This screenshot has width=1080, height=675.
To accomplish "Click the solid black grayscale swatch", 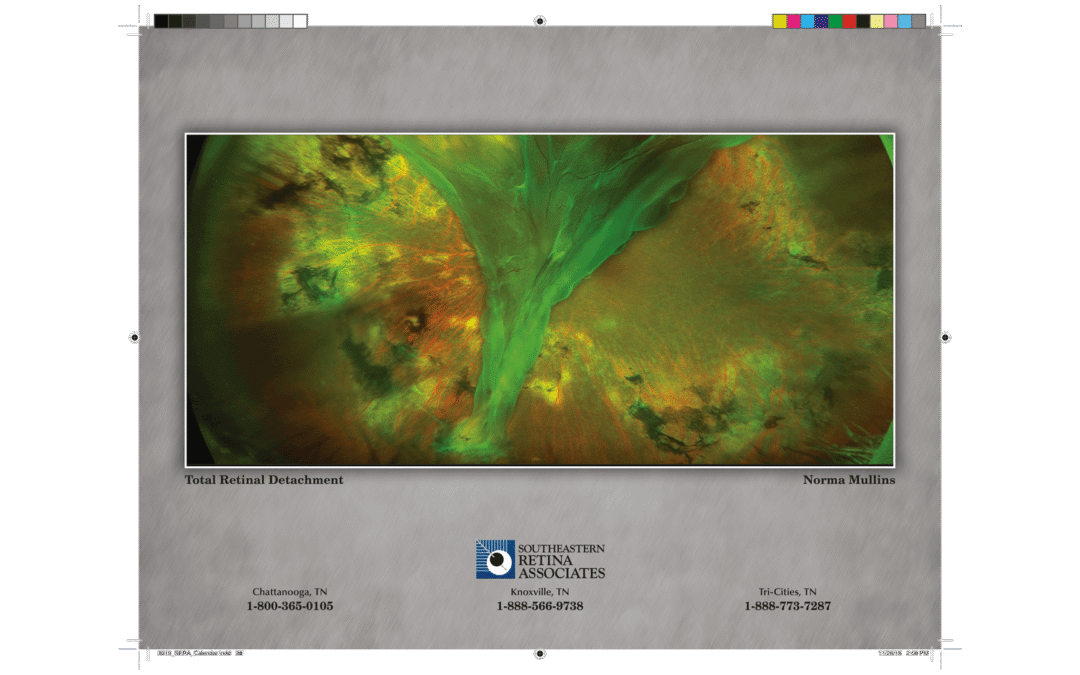I will tap(161, 21).
